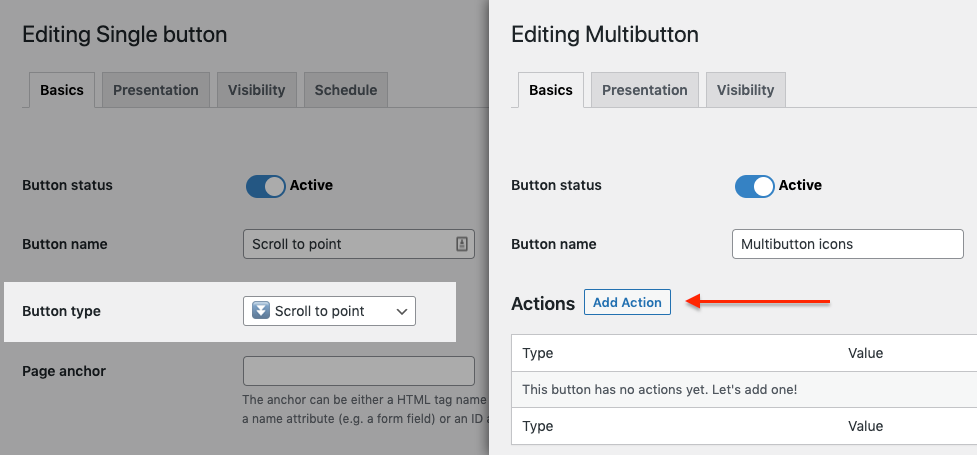Click the Editing Multibutton heading
The height and width of the screenshot is (455, 977).
click(604, 34)
